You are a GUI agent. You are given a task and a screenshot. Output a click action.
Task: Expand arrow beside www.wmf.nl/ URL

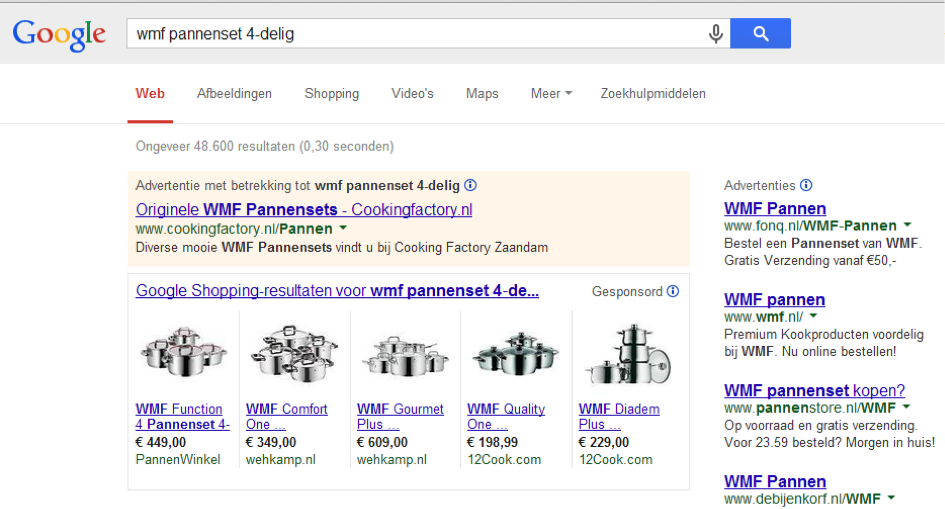[x=813, y=316]
